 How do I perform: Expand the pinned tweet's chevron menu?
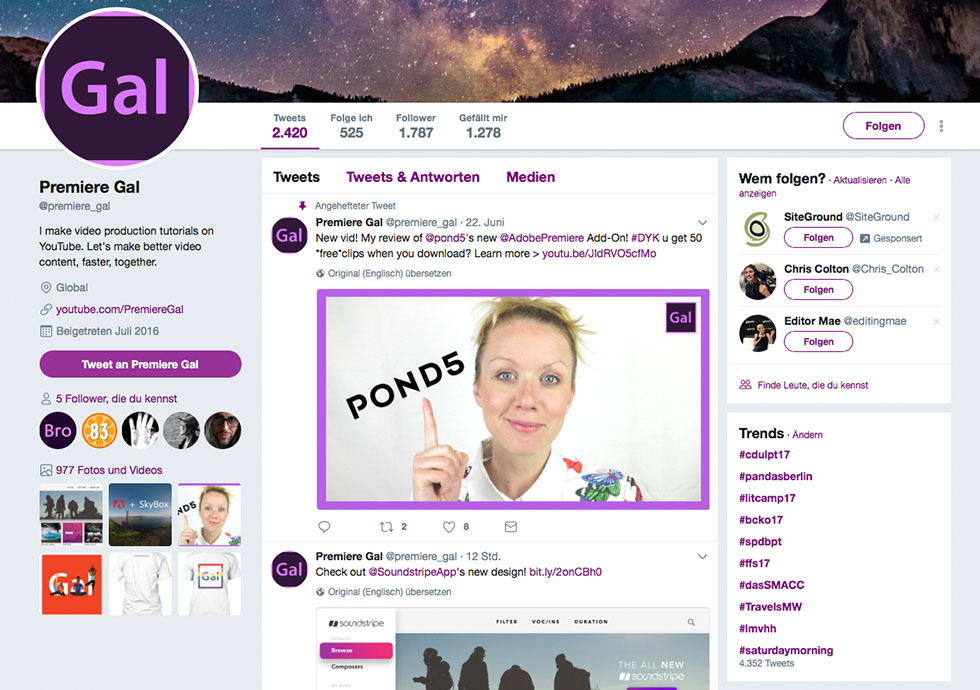tap(702, 222)
